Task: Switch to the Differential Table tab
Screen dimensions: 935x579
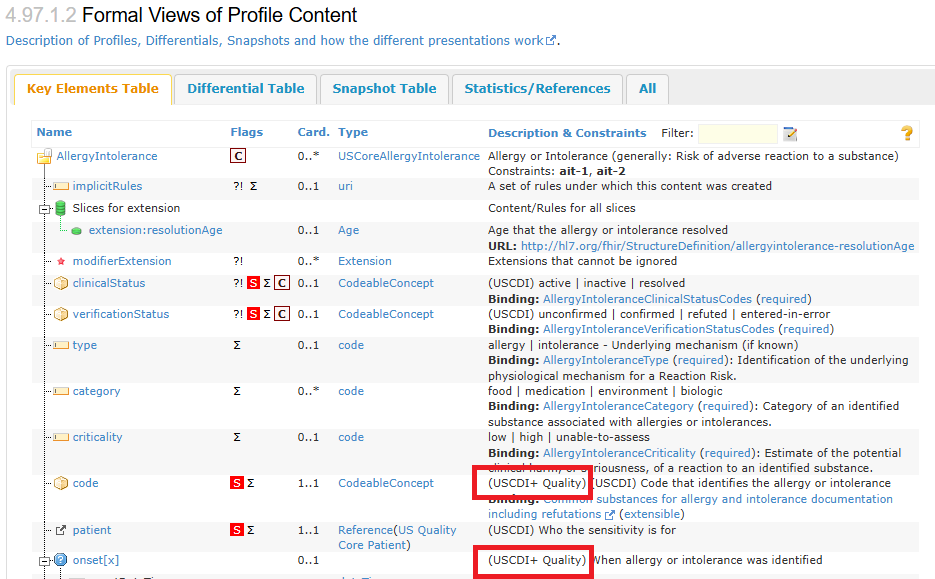Action: pos(245,89)
